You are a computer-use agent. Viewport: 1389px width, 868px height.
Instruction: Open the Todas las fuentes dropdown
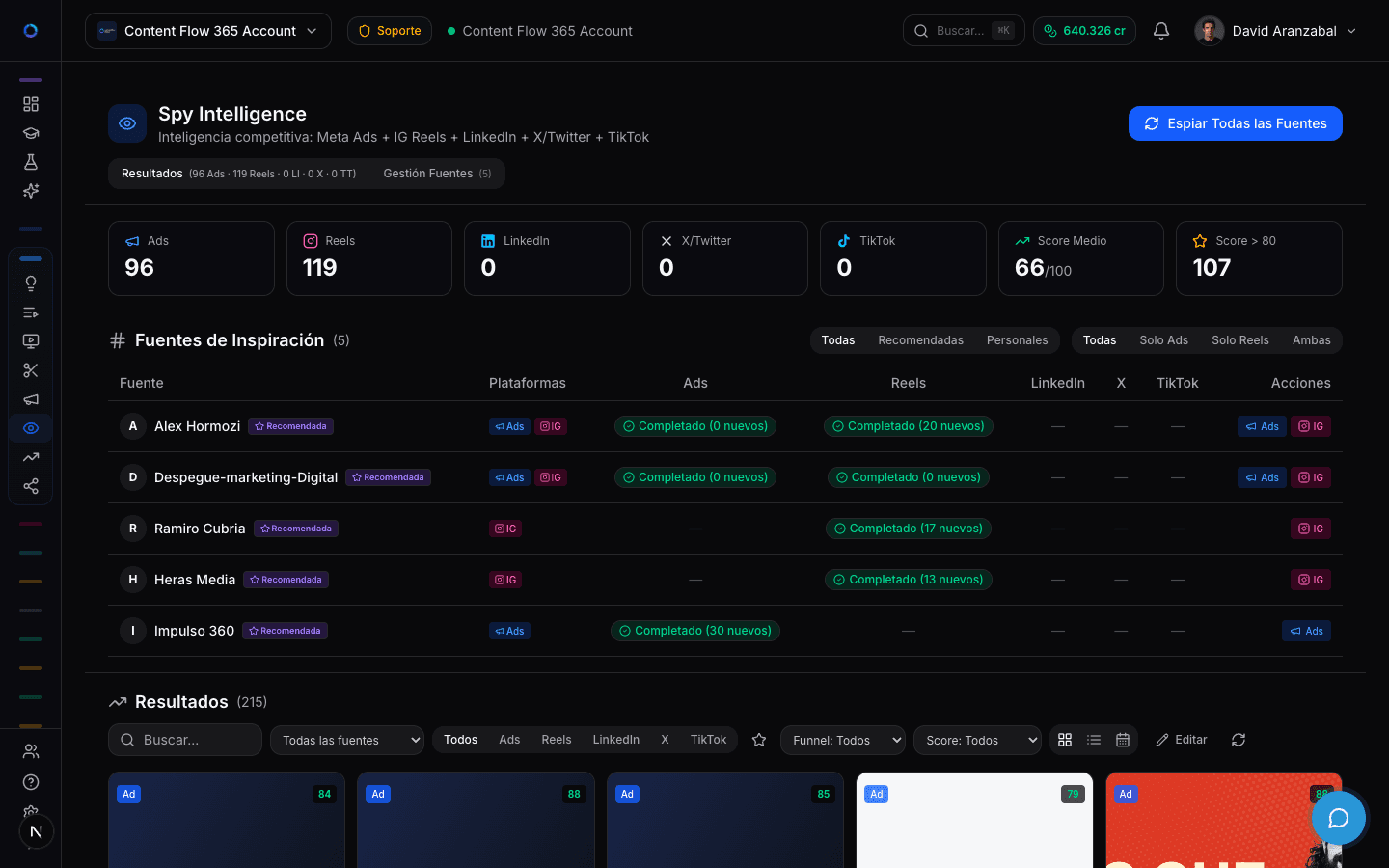click(x=346, y=740)
